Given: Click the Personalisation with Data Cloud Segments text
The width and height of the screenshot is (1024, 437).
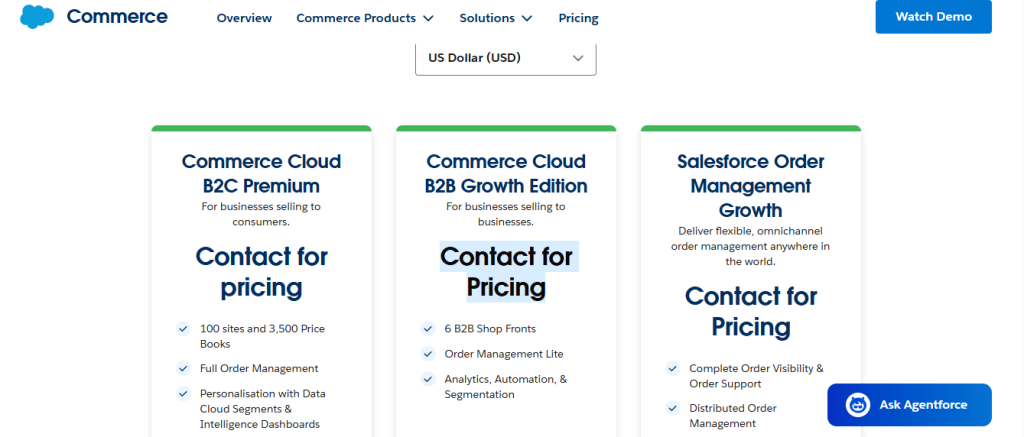Looking at the screenshot, I should pos(263,409).
